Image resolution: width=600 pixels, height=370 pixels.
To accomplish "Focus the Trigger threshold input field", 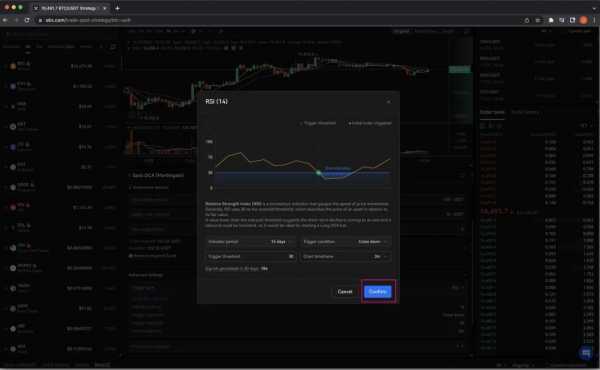I will click(x=251, y=256).
